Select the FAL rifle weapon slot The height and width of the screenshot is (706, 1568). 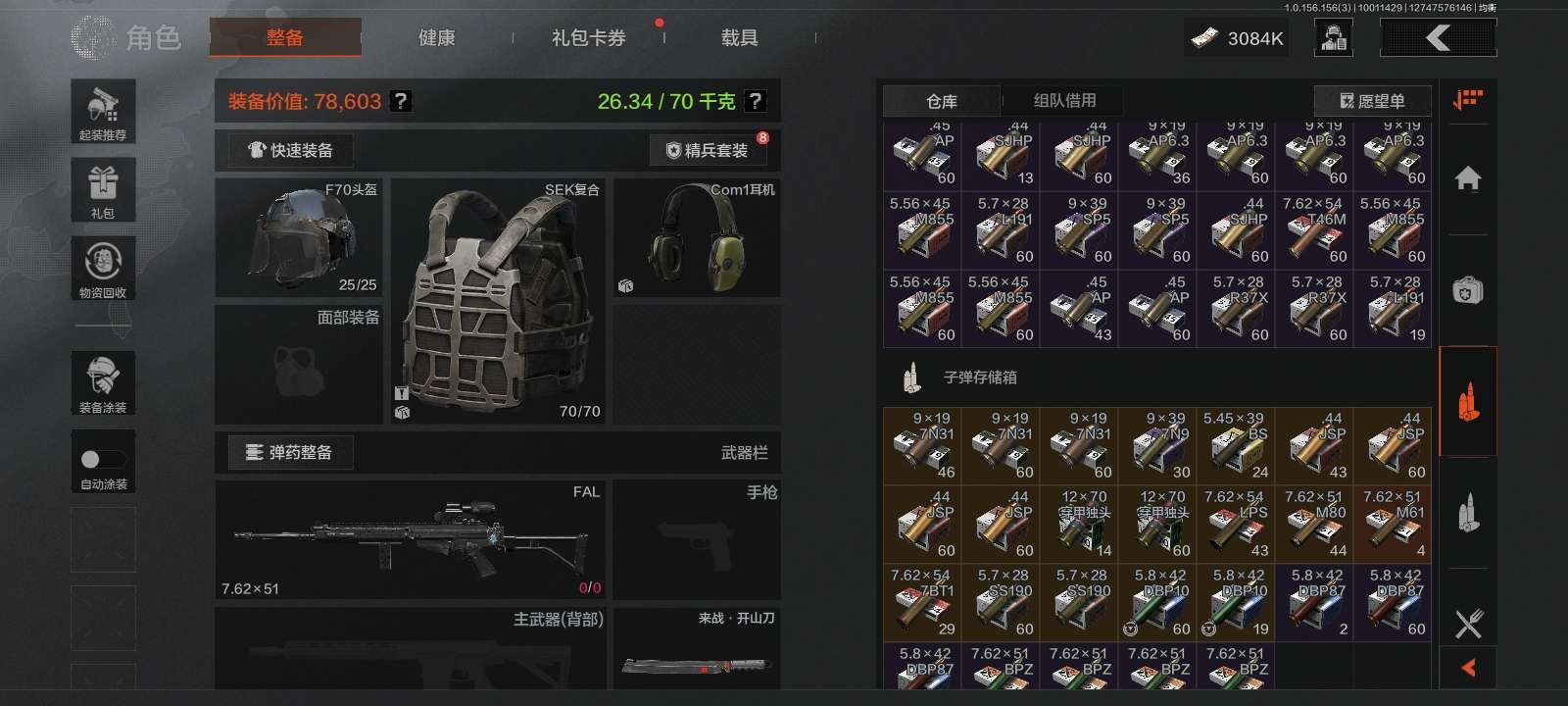click(410, 539)
